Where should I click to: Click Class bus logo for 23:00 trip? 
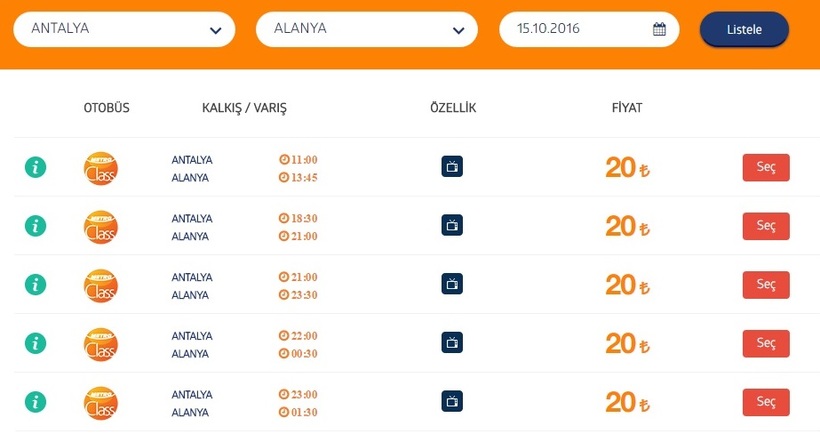tap(101, 403)
